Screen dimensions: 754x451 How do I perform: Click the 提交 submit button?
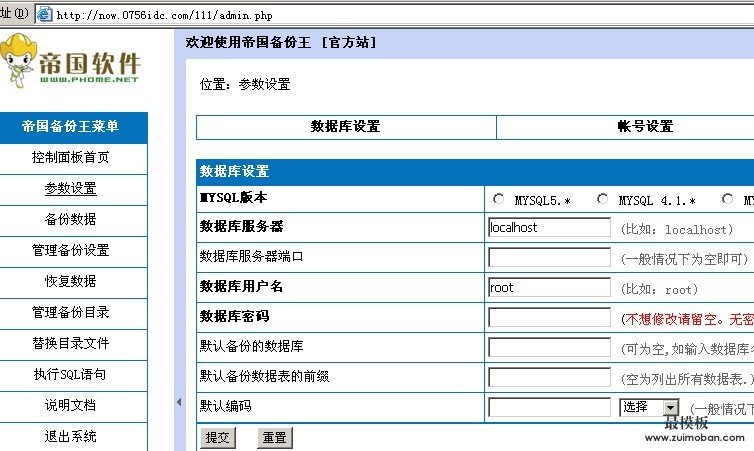pos(217,438)
